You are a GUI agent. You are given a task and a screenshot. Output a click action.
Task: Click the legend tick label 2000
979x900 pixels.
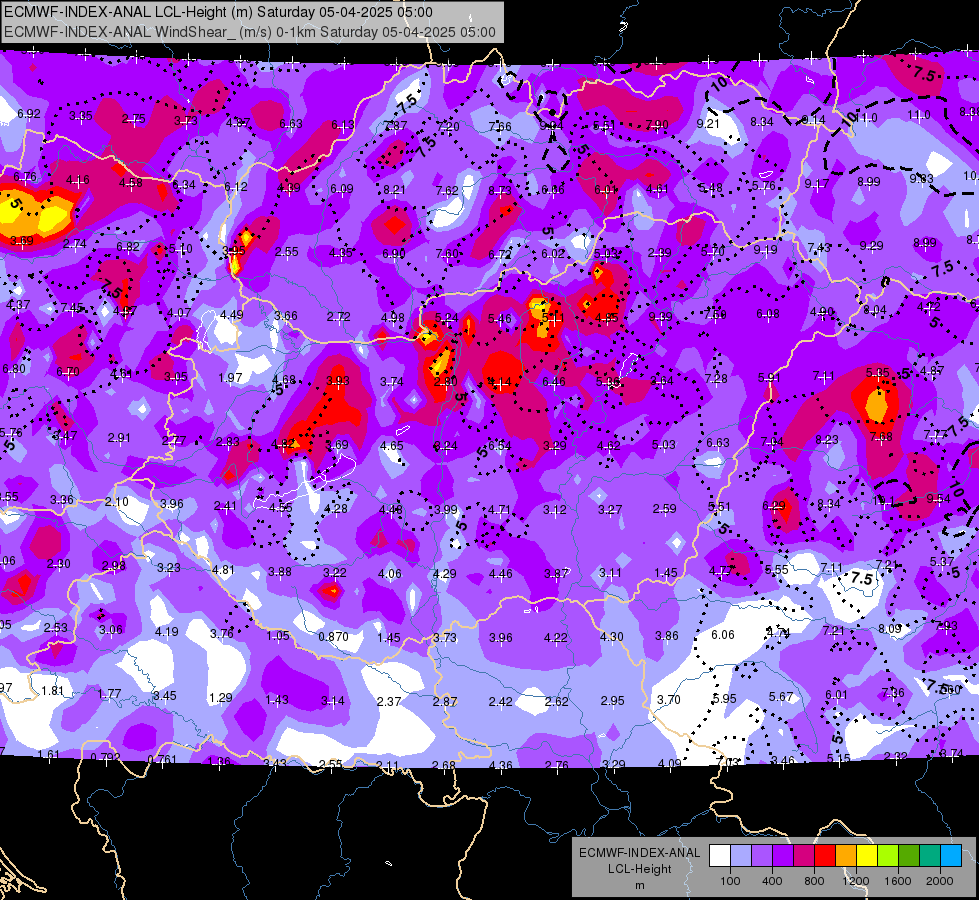(x=940, y=881)
